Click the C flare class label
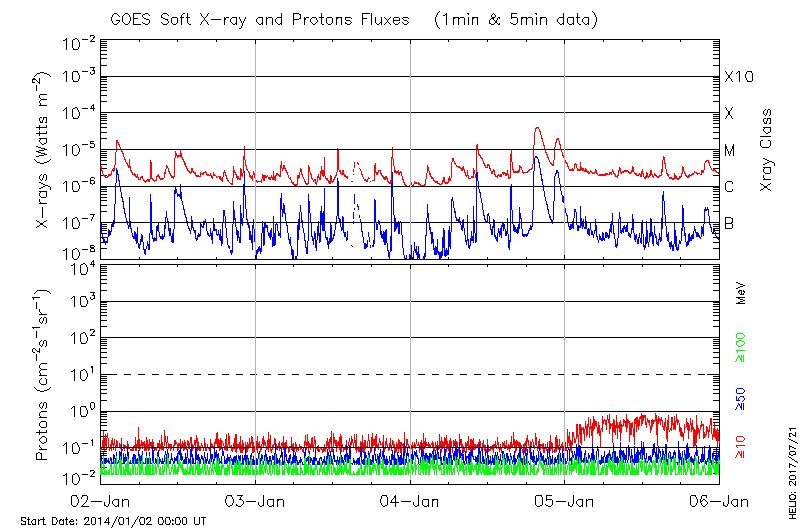The height and width of the screenshot is (530, 800). click(729, 187)
